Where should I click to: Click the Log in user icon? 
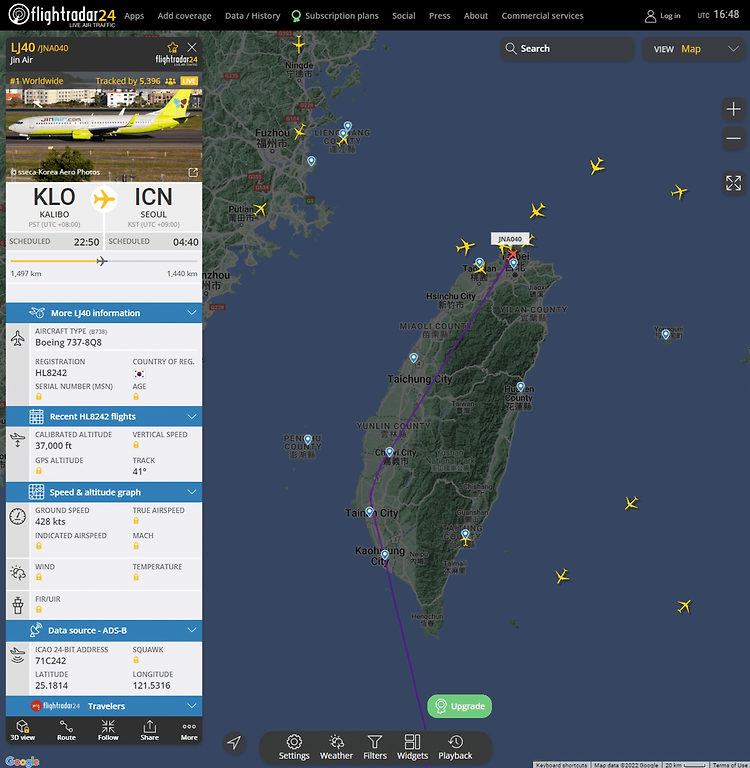click(x=650, y=16)
